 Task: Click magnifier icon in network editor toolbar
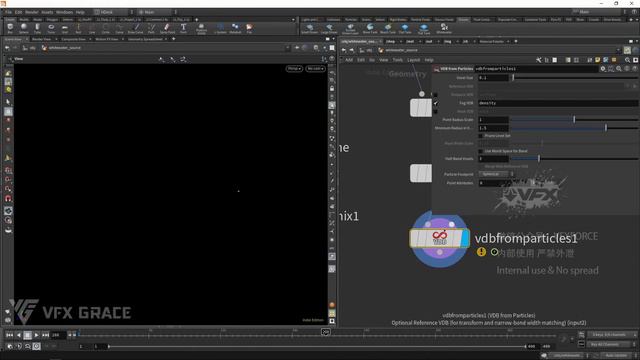627,60
